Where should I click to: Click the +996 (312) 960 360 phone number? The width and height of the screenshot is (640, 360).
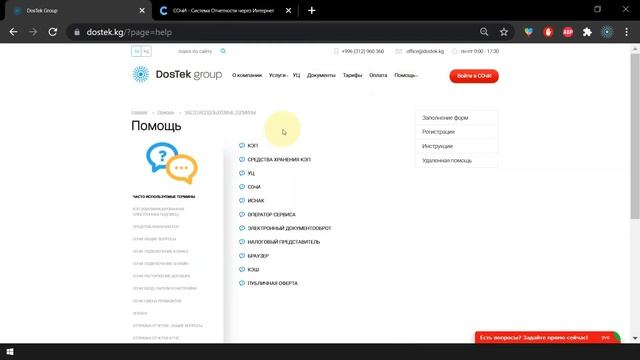coord(362,51)
